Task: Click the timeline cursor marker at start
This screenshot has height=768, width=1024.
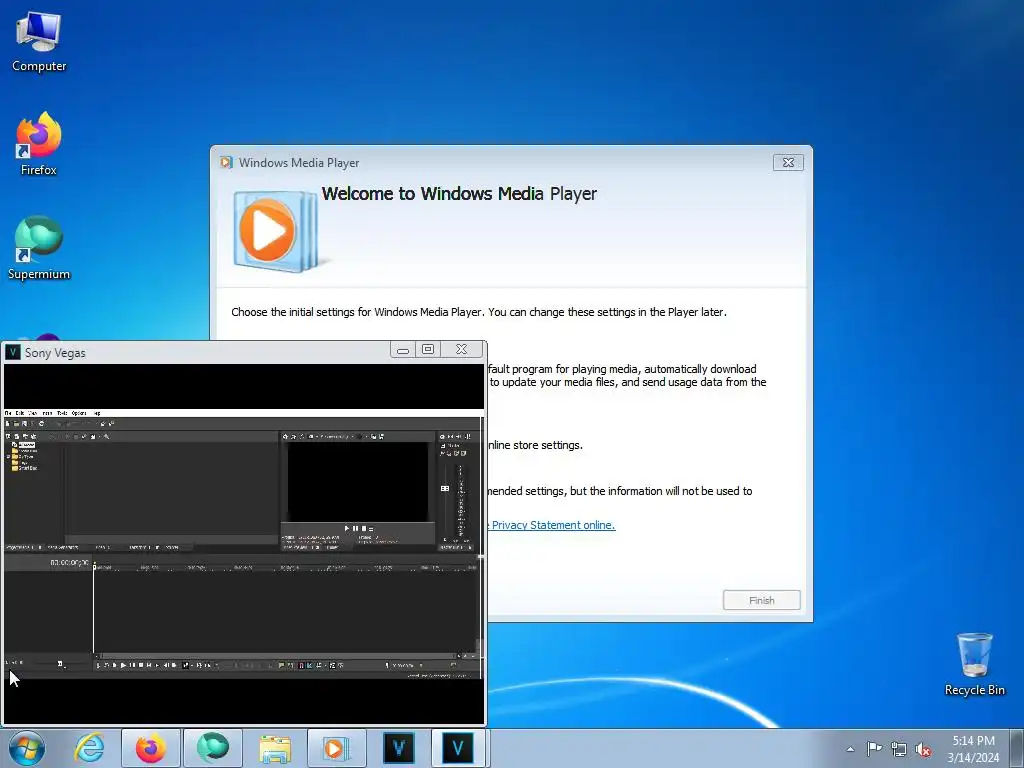Action: (x=94, y=566)
